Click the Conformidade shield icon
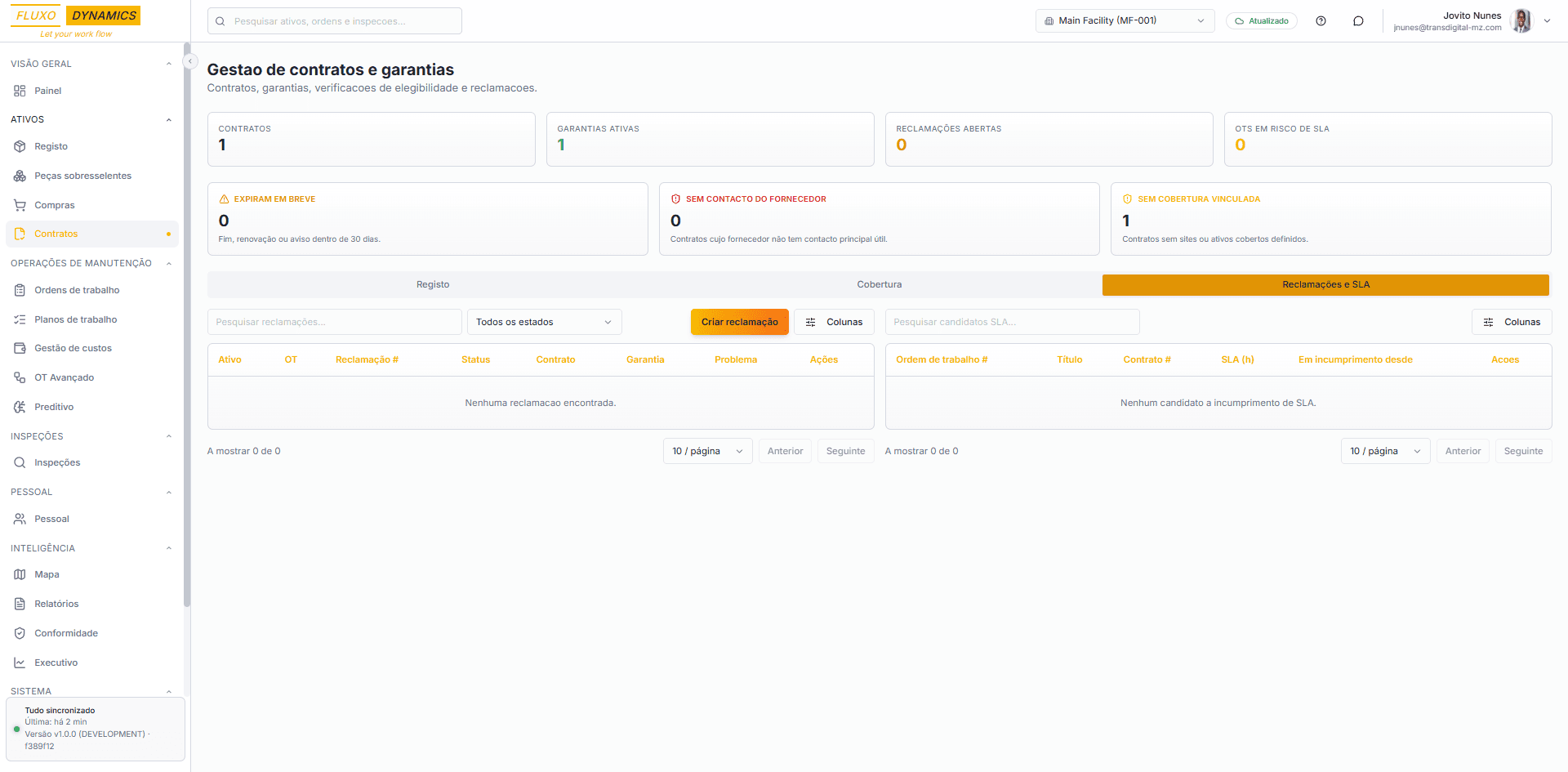 [x=20, y=633]
